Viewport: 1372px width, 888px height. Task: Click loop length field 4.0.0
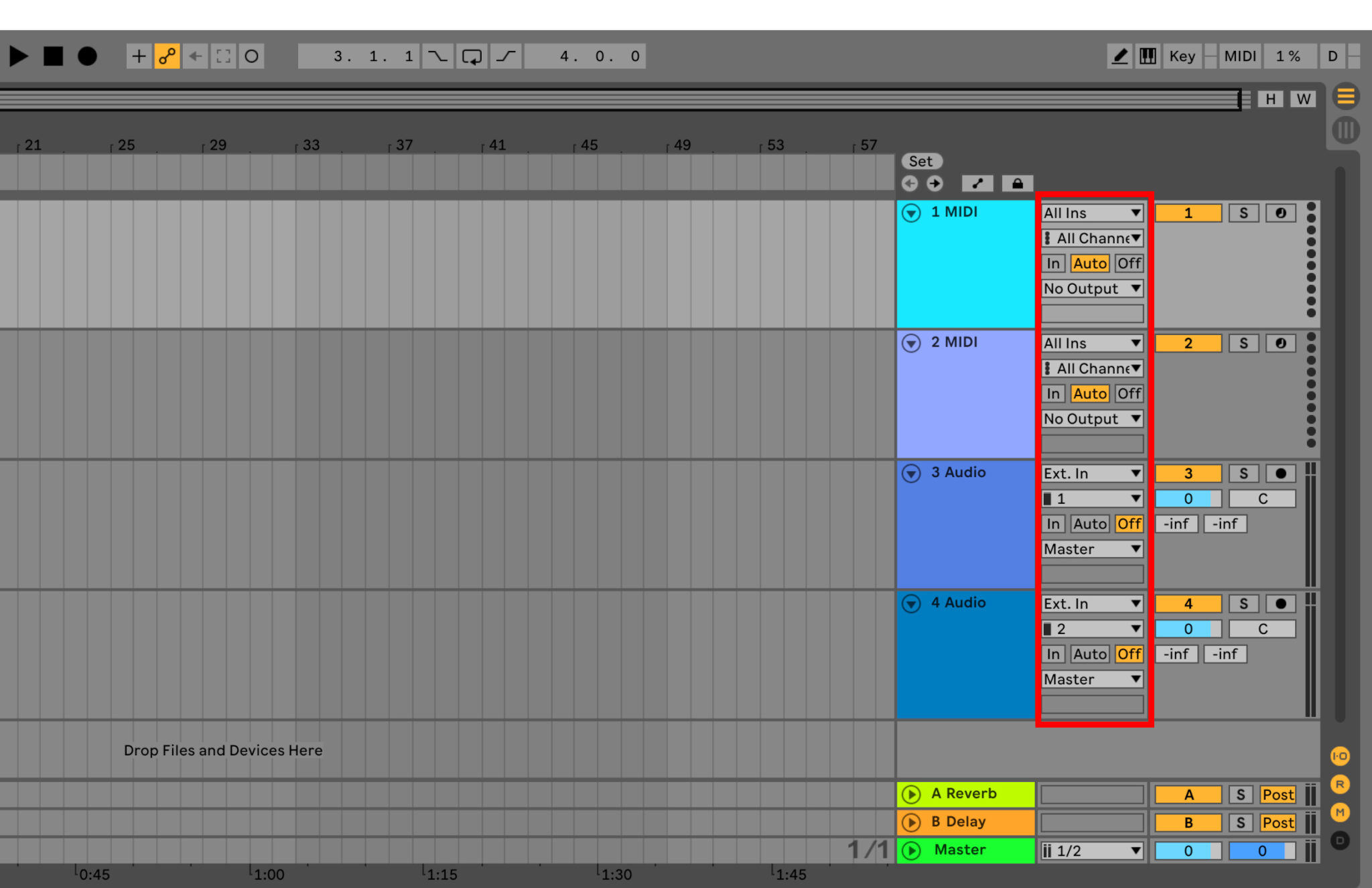coord(585,56)
